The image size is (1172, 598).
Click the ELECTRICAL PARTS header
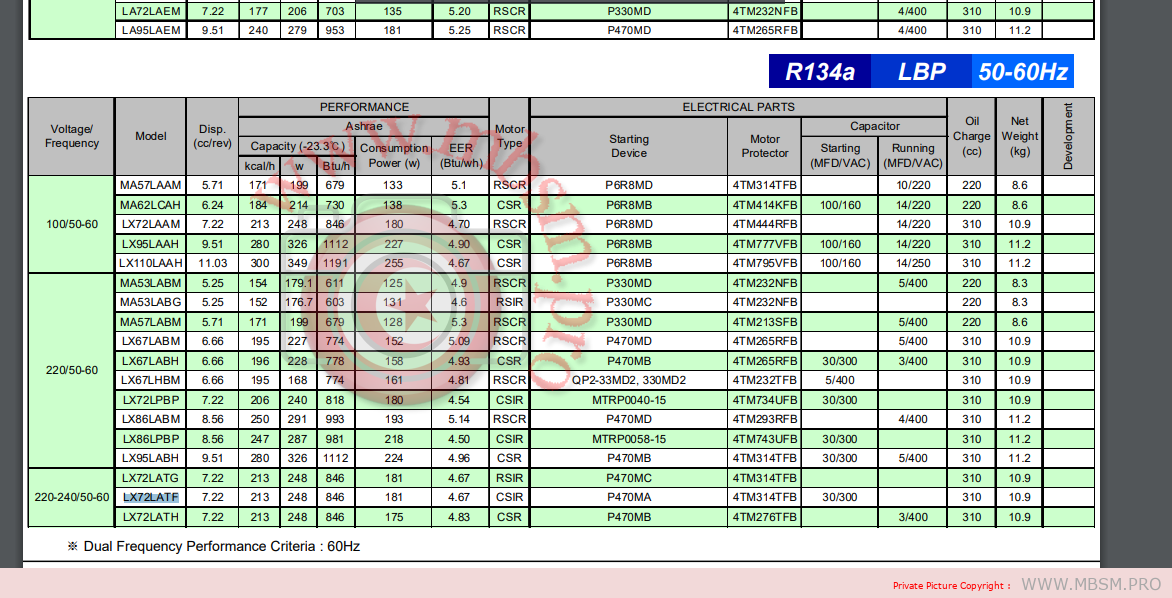click(x=738, y=107)
